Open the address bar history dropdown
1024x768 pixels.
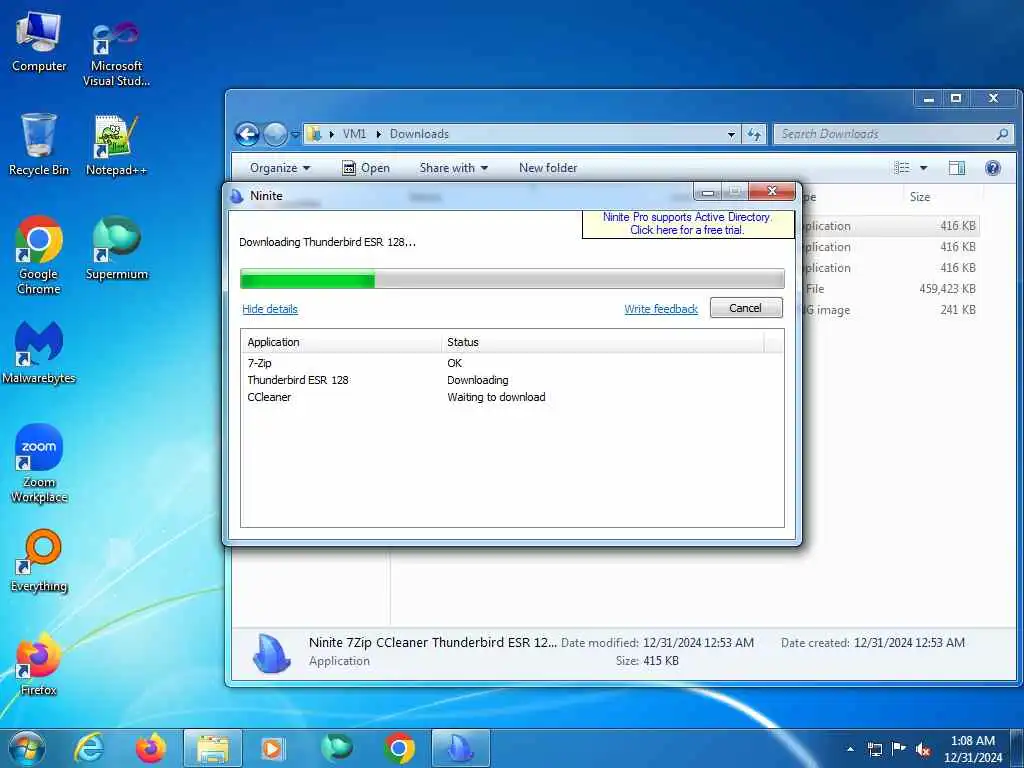(x=731, y=135)
